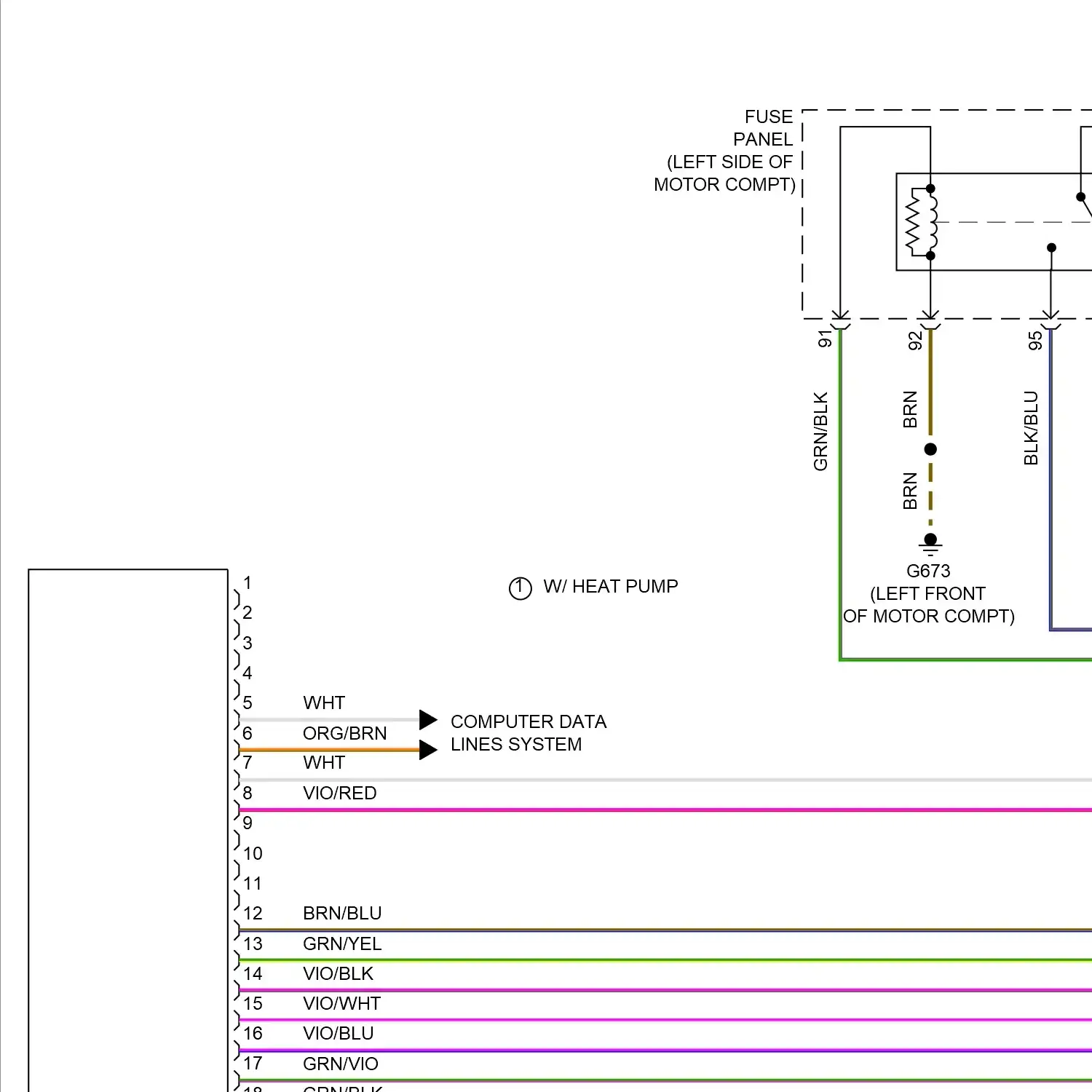Click the blue BLK/BLU vertical wire
Screen dimensions: 1092x1092
point(1051,479)
